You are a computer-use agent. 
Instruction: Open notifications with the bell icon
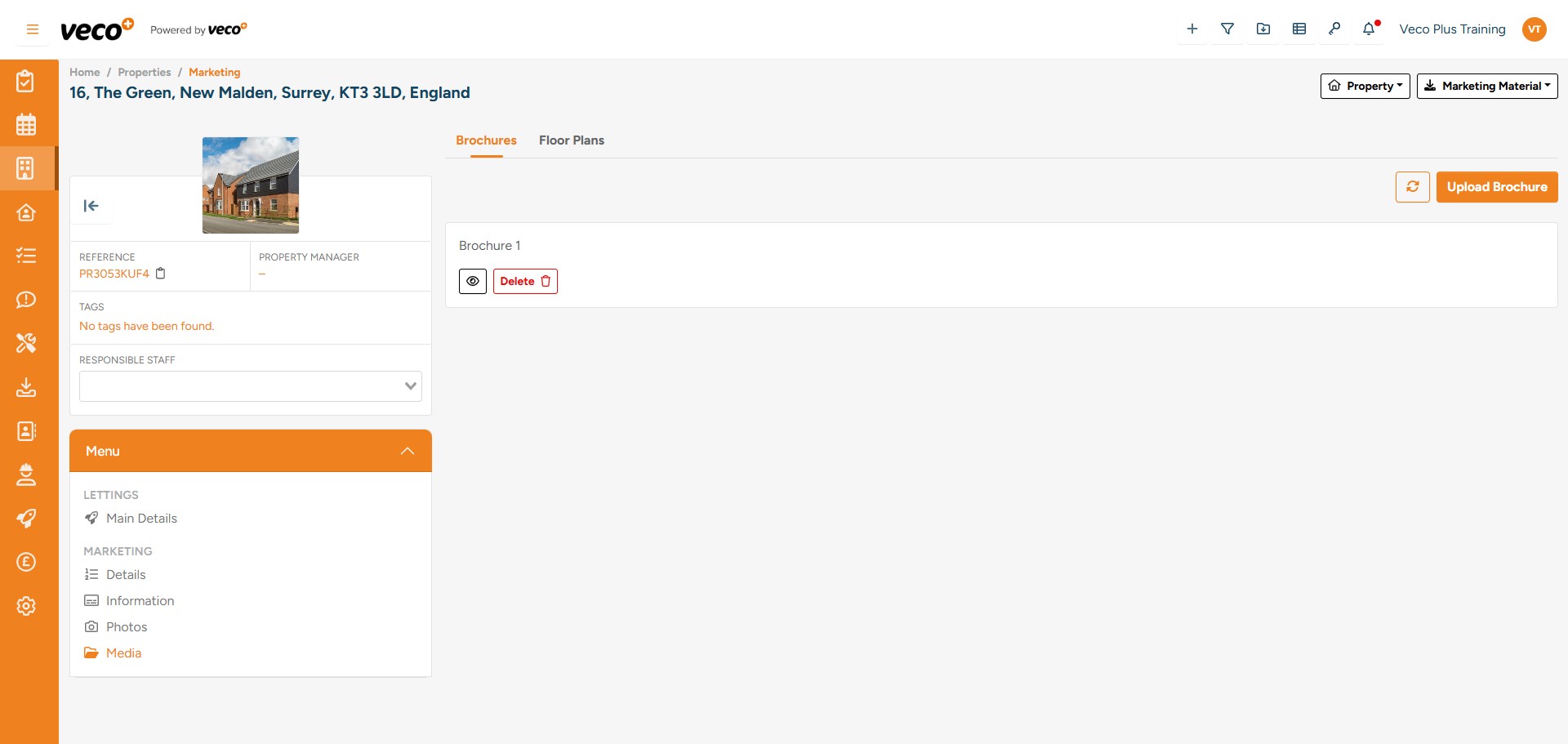(1367, 29)
